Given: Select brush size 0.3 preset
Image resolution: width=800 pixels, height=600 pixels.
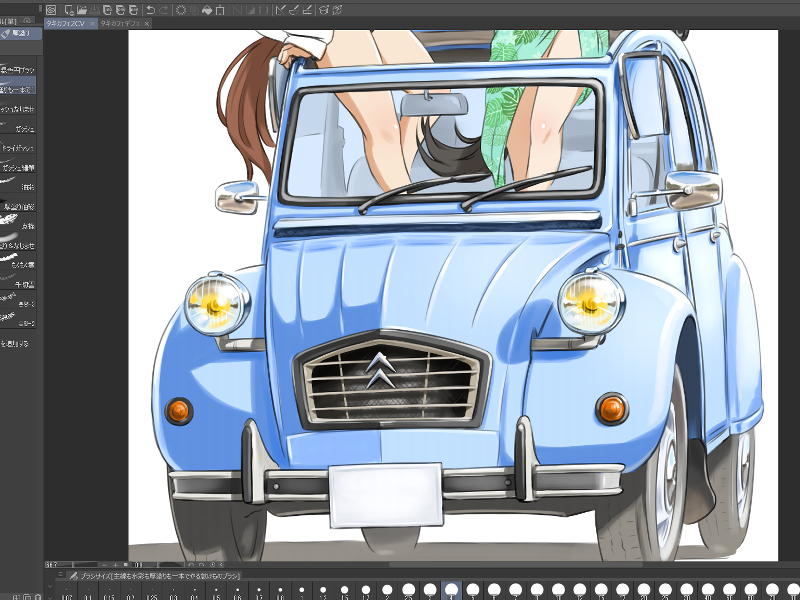Looking at the screenshot, I should click(173, 592).
